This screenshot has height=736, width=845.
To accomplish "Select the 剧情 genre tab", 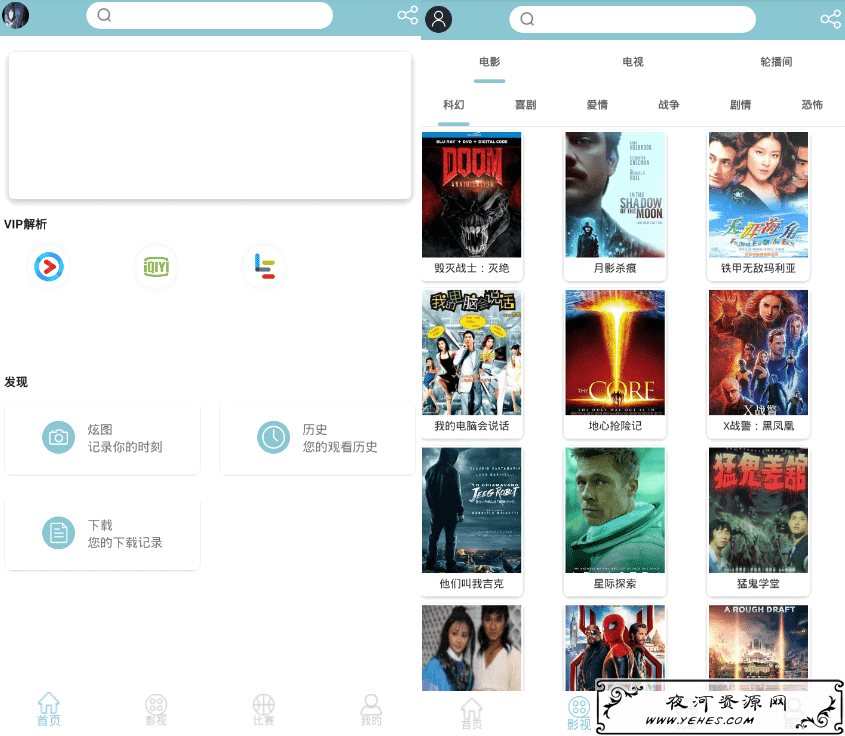I will [740, 105].
